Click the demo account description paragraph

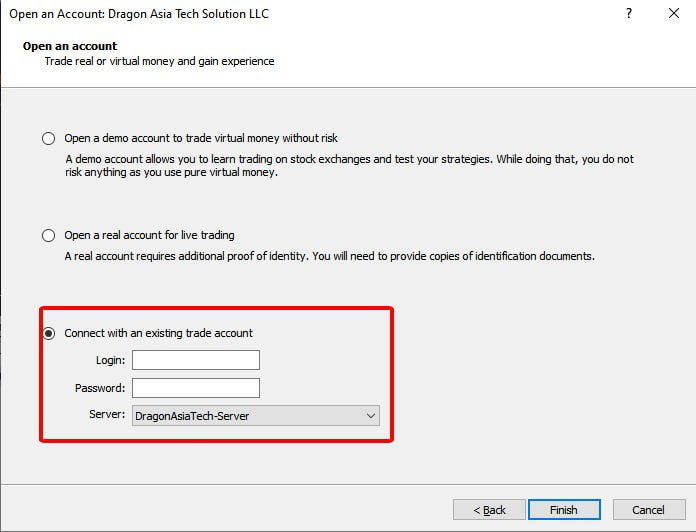point(349,166)
